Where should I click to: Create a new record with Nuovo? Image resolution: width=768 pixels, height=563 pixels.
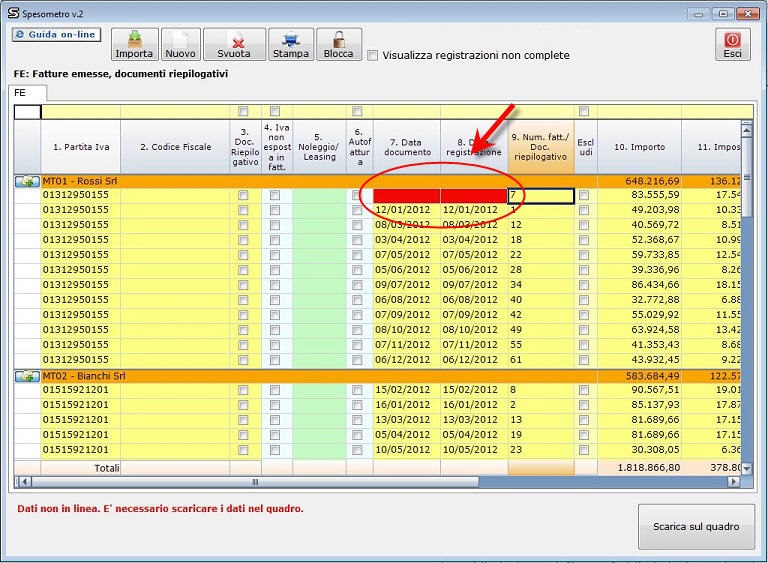[x=180, y=44]
